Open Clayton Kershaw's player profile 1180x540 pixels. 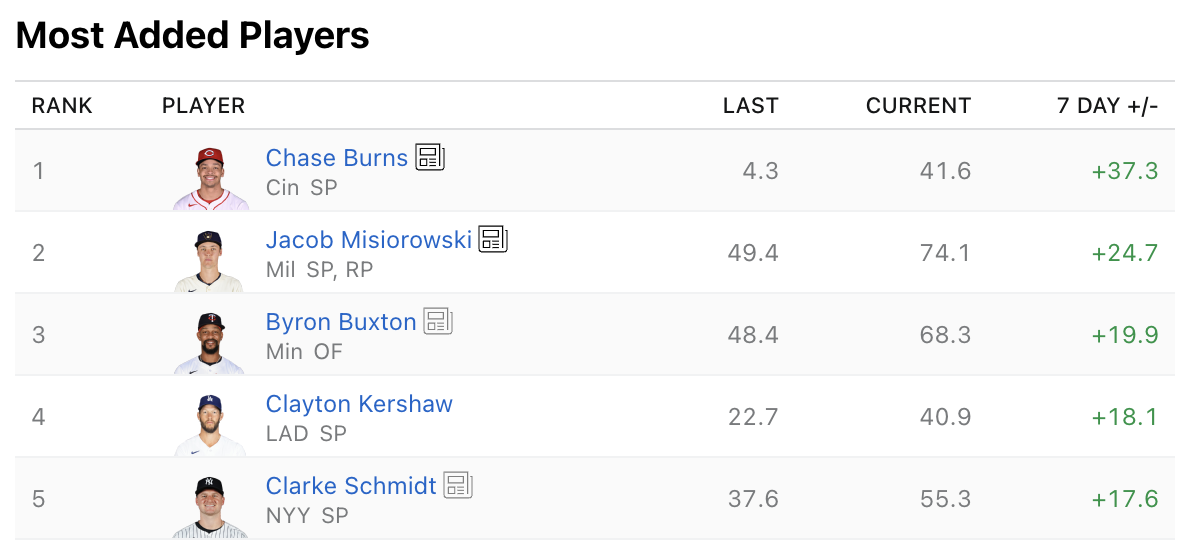[359, 404]
